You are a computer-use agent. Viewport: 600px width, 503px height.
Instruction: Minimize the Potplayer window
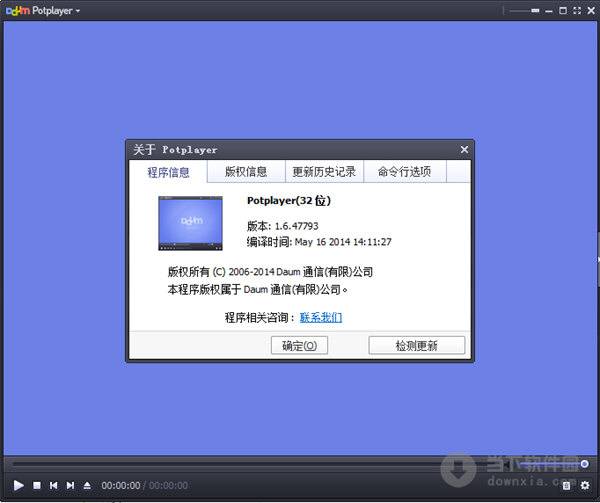pyautogui.click(x=549, y=11)
